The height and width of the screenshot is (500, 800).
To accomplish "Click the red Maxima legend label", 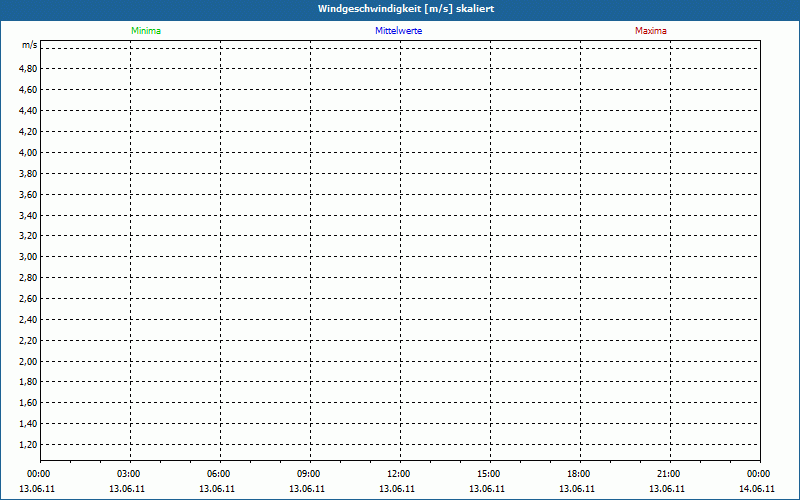I will pos(651,31).
